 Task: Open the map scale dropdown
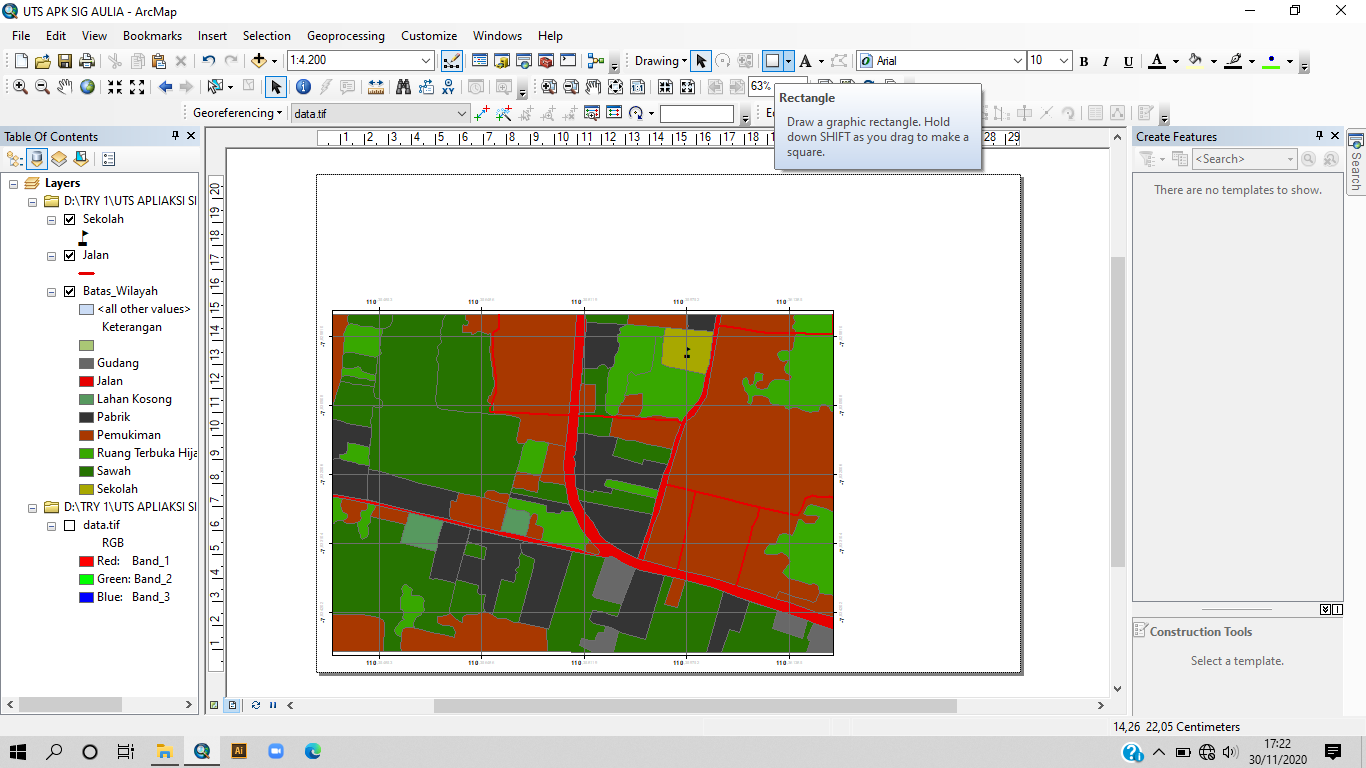426,61
